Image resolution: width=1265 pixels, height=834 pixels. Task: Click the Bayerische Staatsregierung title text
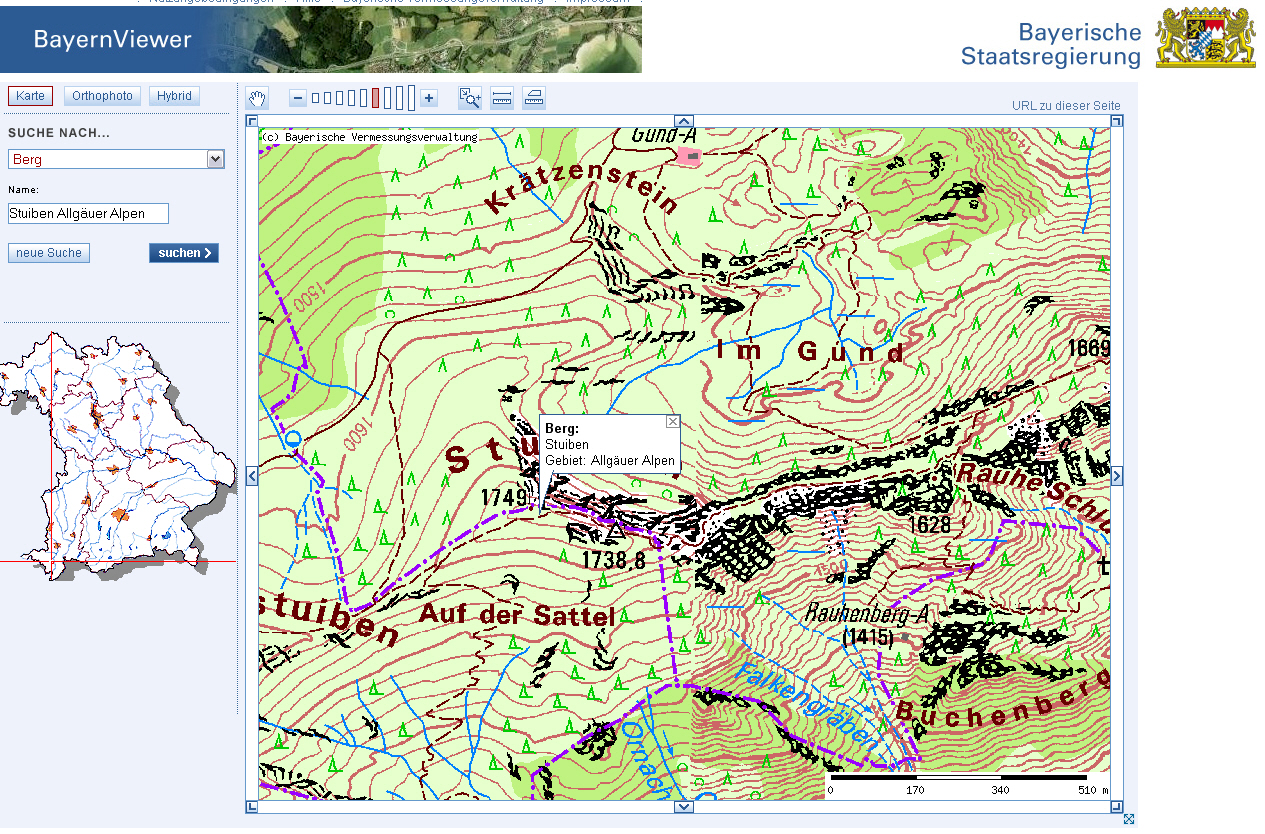click(x=1051, y=44)
